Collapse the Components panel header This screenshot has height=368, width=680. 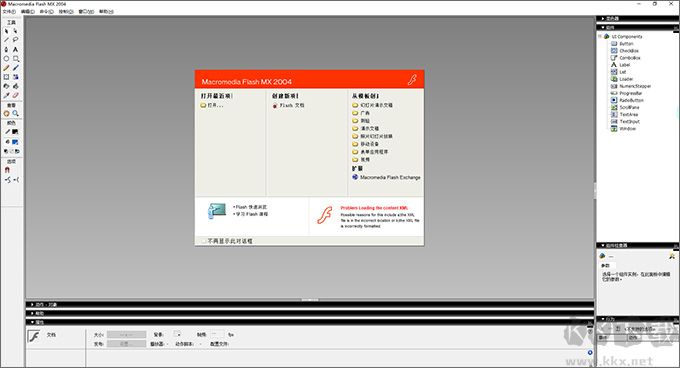(x=603, y=27)
